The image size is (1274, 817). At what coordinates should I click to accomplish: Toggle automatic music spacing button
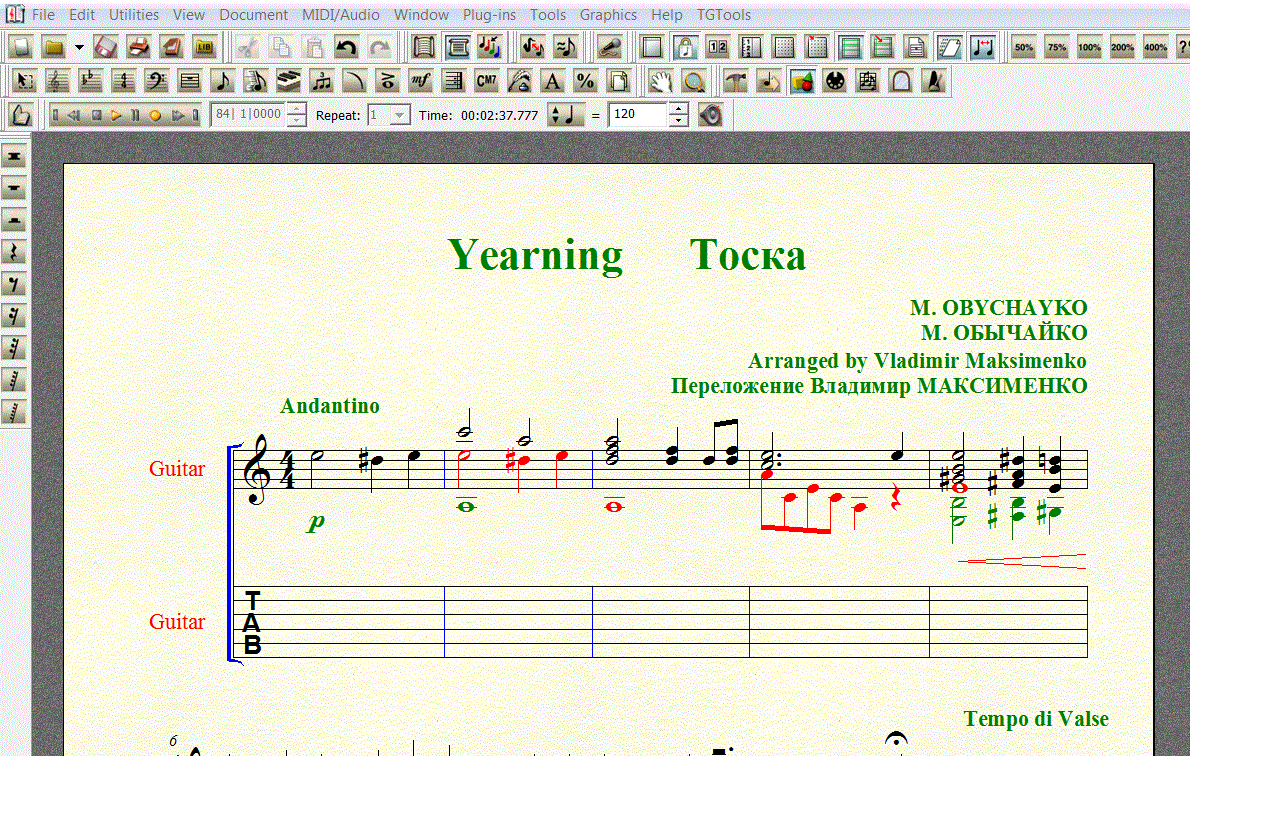click(982, 47)
